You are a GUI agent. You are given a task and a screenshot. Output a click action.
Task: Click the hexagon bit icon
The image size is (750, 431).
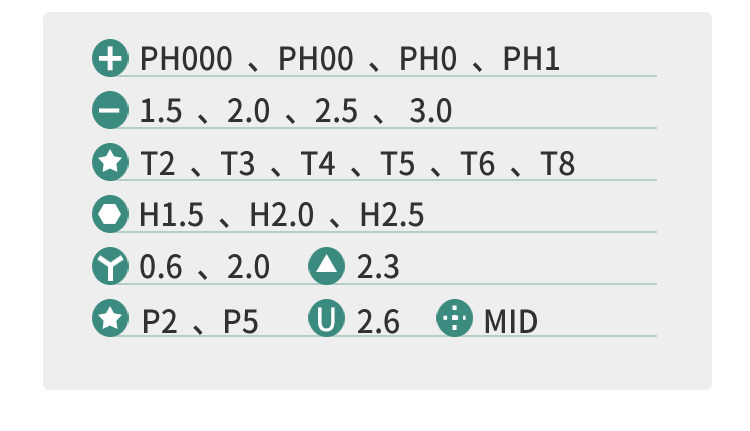(x=110, y=215)
